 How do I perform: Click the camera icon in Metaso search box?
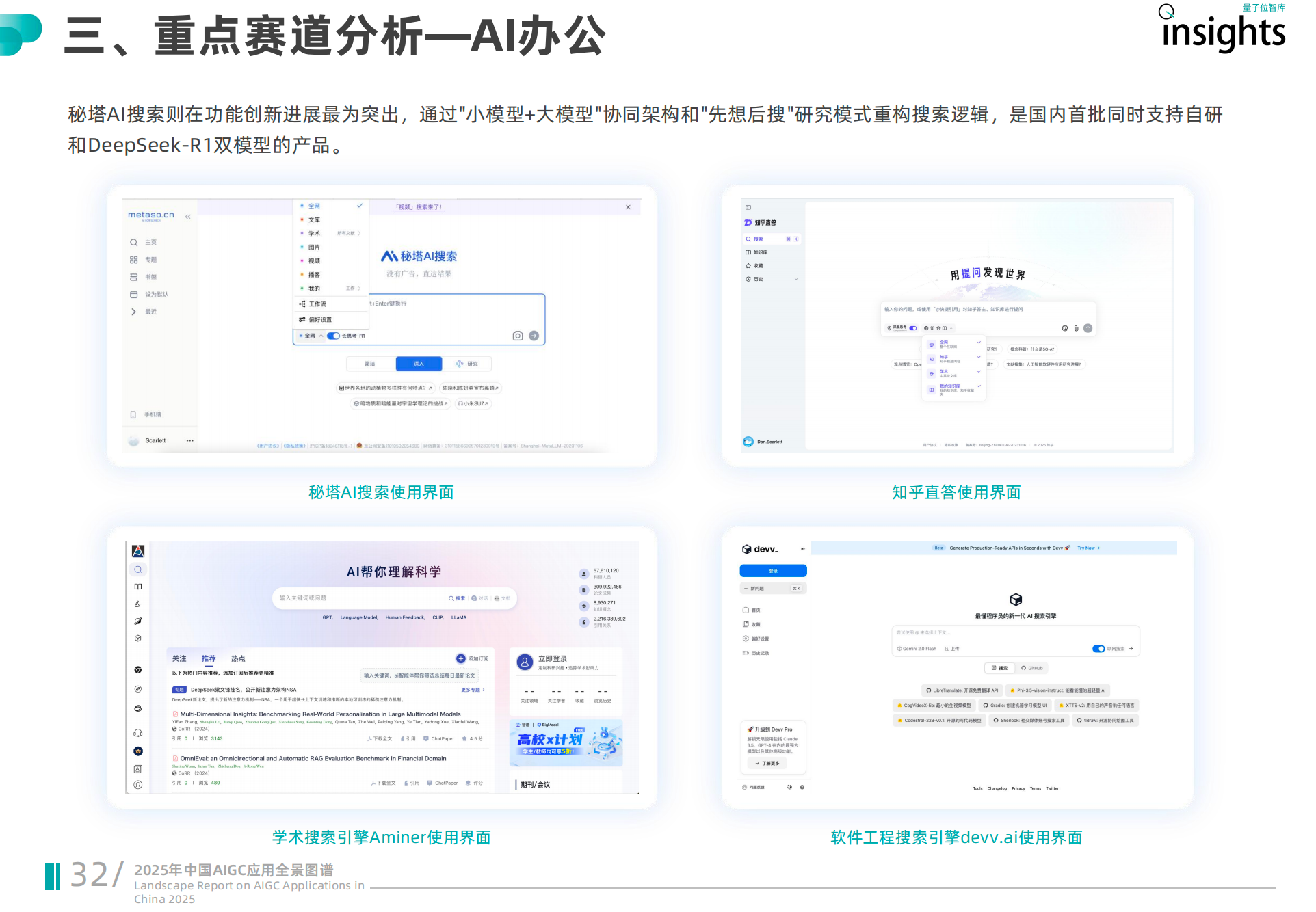(x=518, y=336)
